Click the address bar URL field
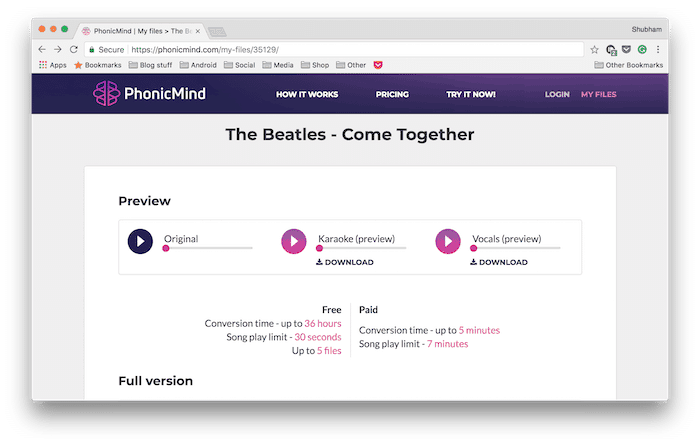The width and height of the screenshot is (700, 446). point(333,50)
